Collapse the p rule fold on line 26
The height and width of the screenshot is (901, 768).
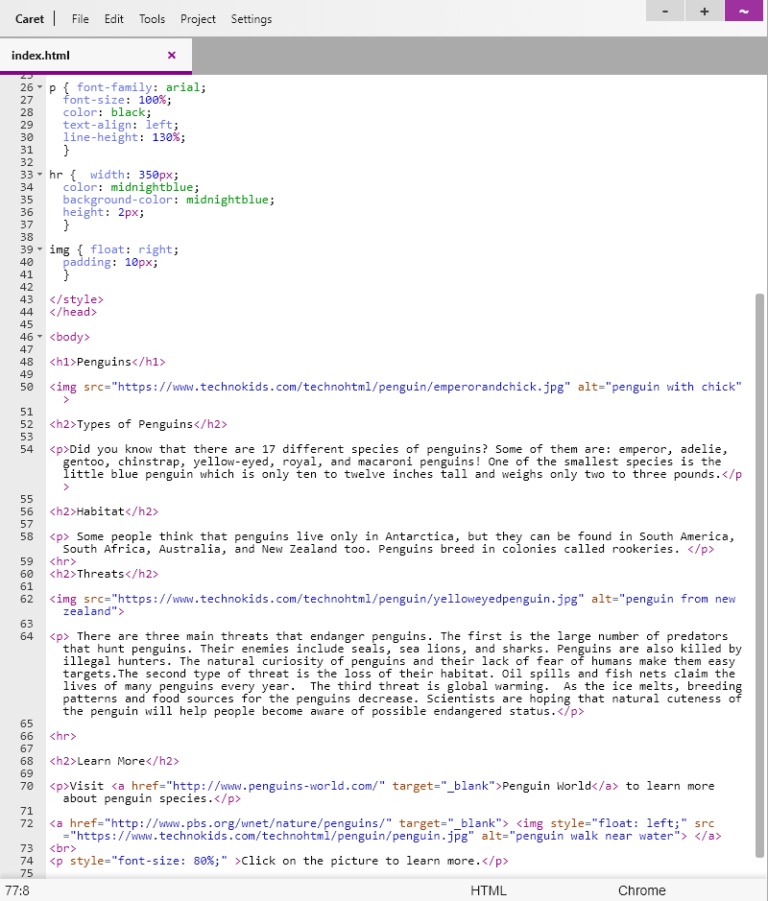40,87
